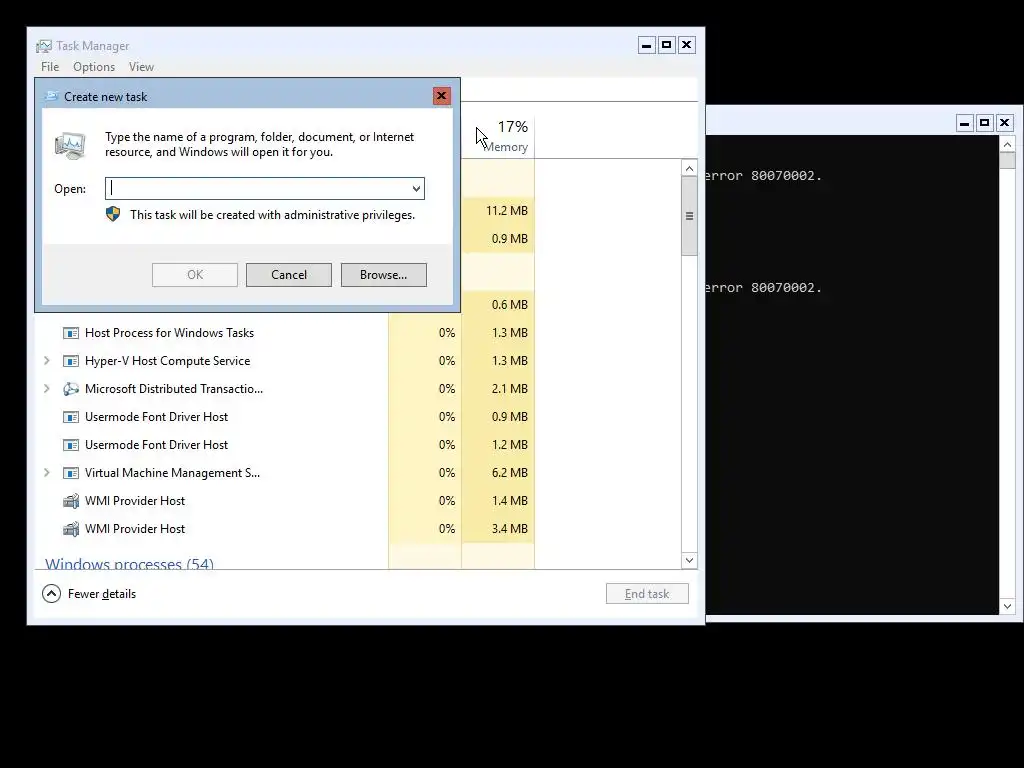1024x768 pixels.
Task: Click the administrative privileges shield icon
Action: [x=113, y=214]
